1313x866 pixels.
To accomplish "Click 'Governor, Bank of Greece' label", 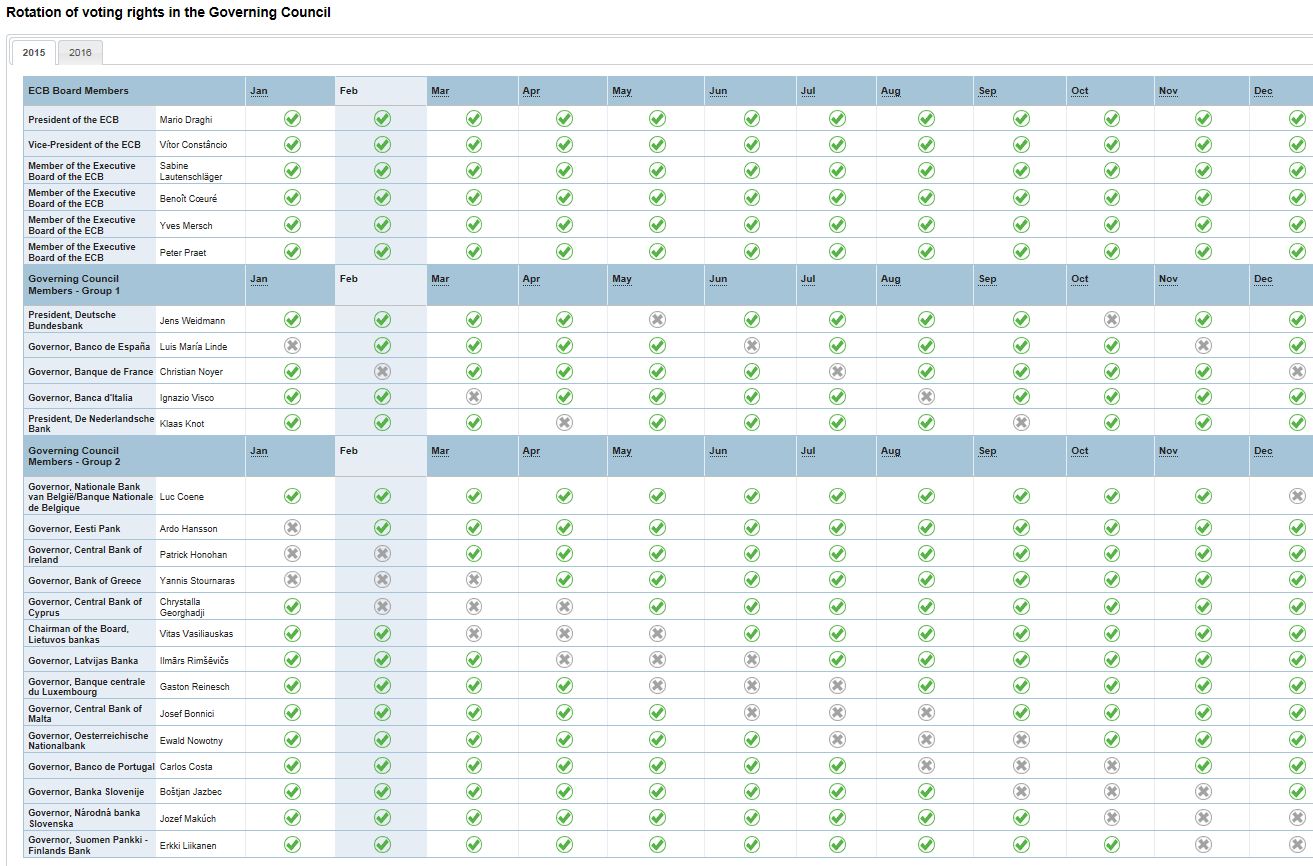I will [85, 580].
